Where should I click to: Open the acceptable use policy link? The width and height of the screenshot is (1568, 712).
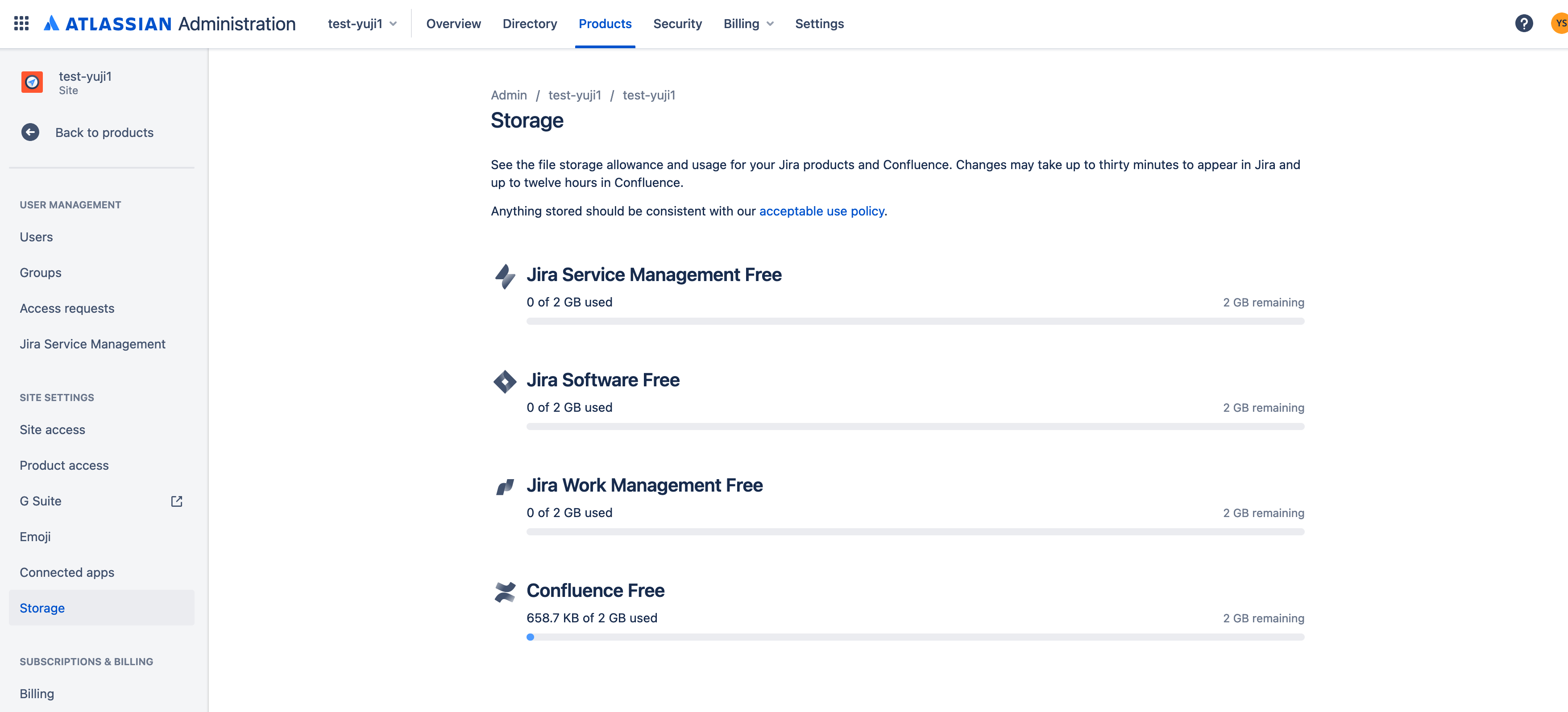pos(821,211)
